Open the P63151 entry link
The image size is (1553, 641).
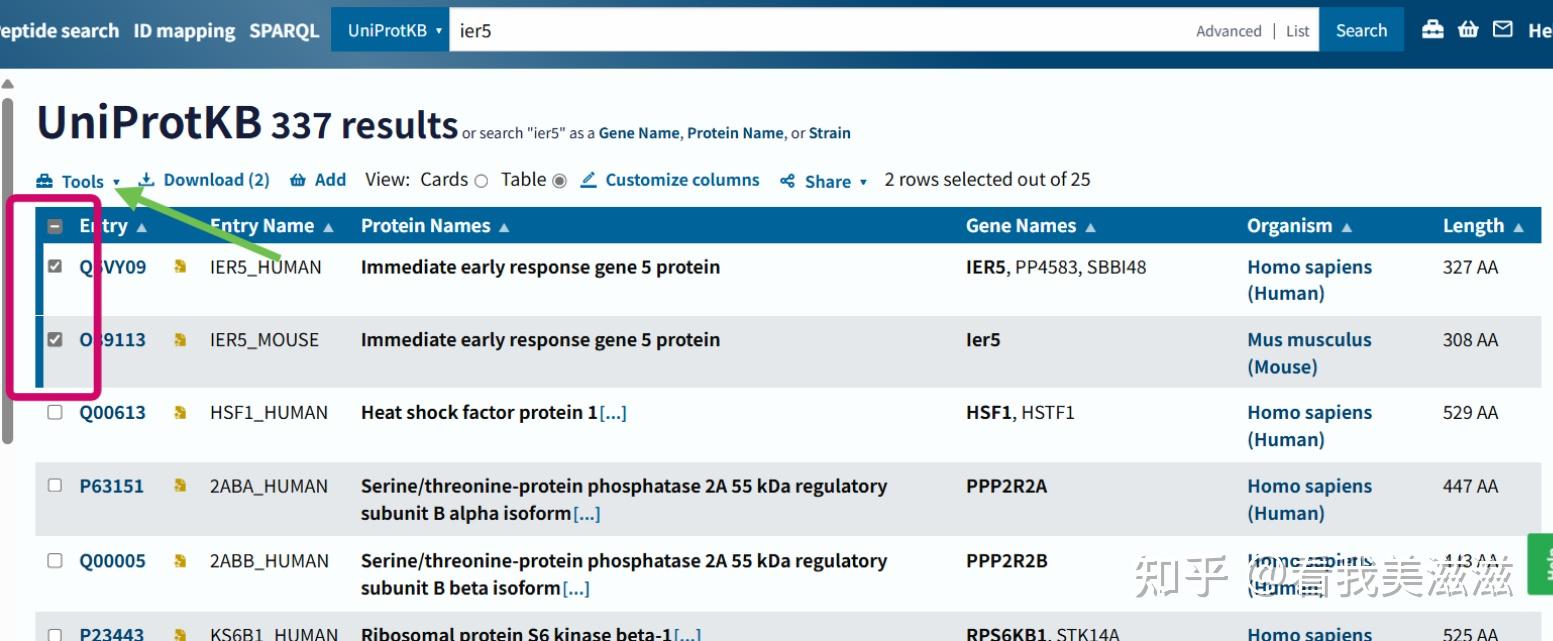point(113,486)
